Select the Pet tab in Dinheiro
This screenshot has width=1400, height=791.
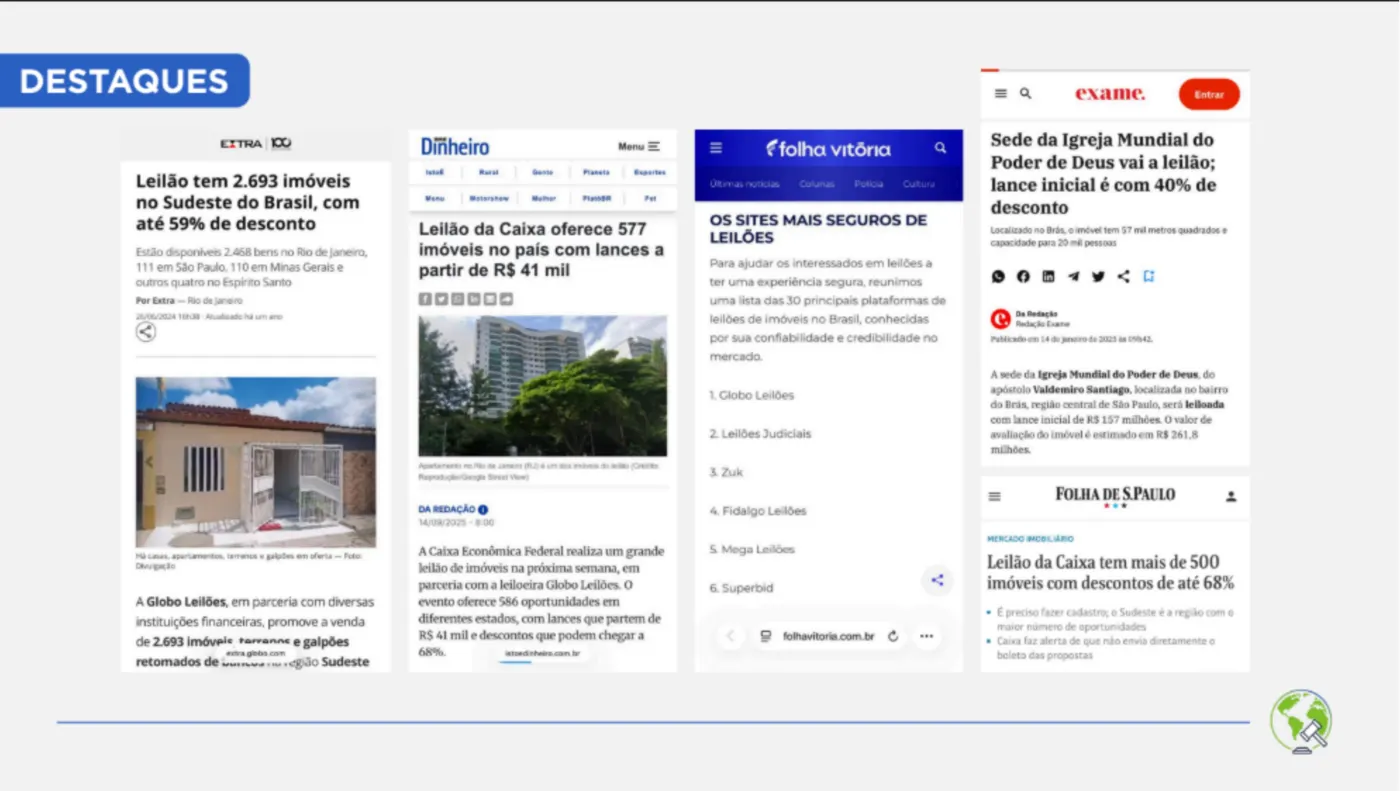coord(649,198)
